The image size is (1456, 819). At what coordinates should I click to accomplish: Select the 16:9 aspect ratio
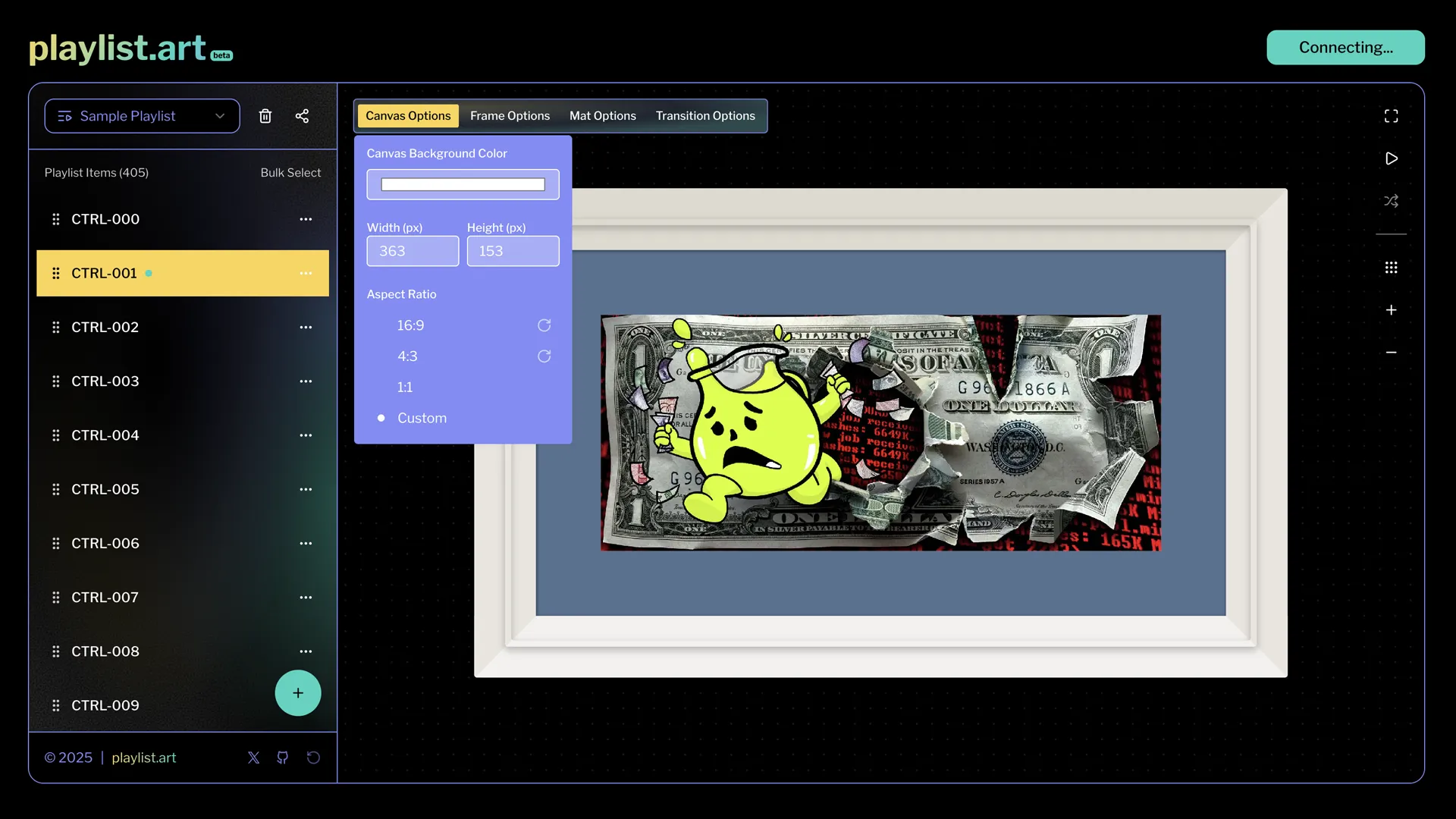[x=410, y=325]
